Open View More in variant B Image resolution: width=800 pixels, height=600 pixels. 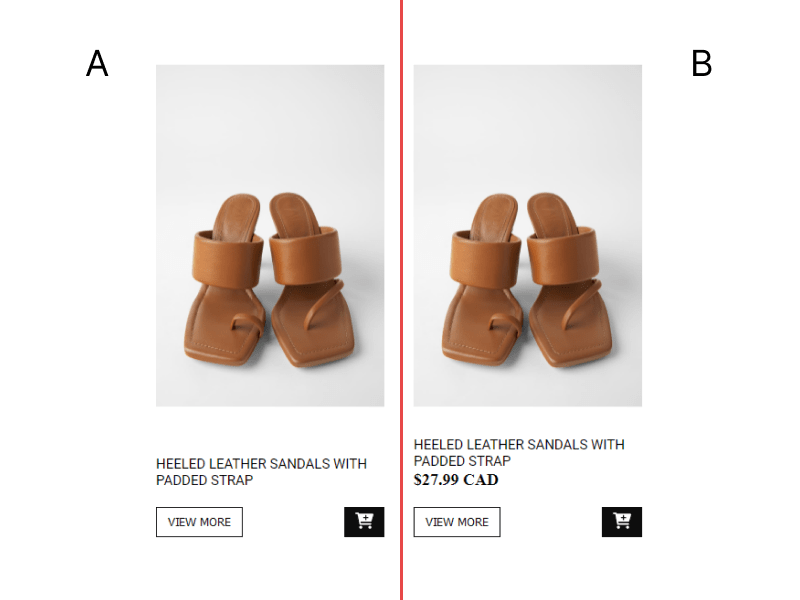[x=457, y=521]
